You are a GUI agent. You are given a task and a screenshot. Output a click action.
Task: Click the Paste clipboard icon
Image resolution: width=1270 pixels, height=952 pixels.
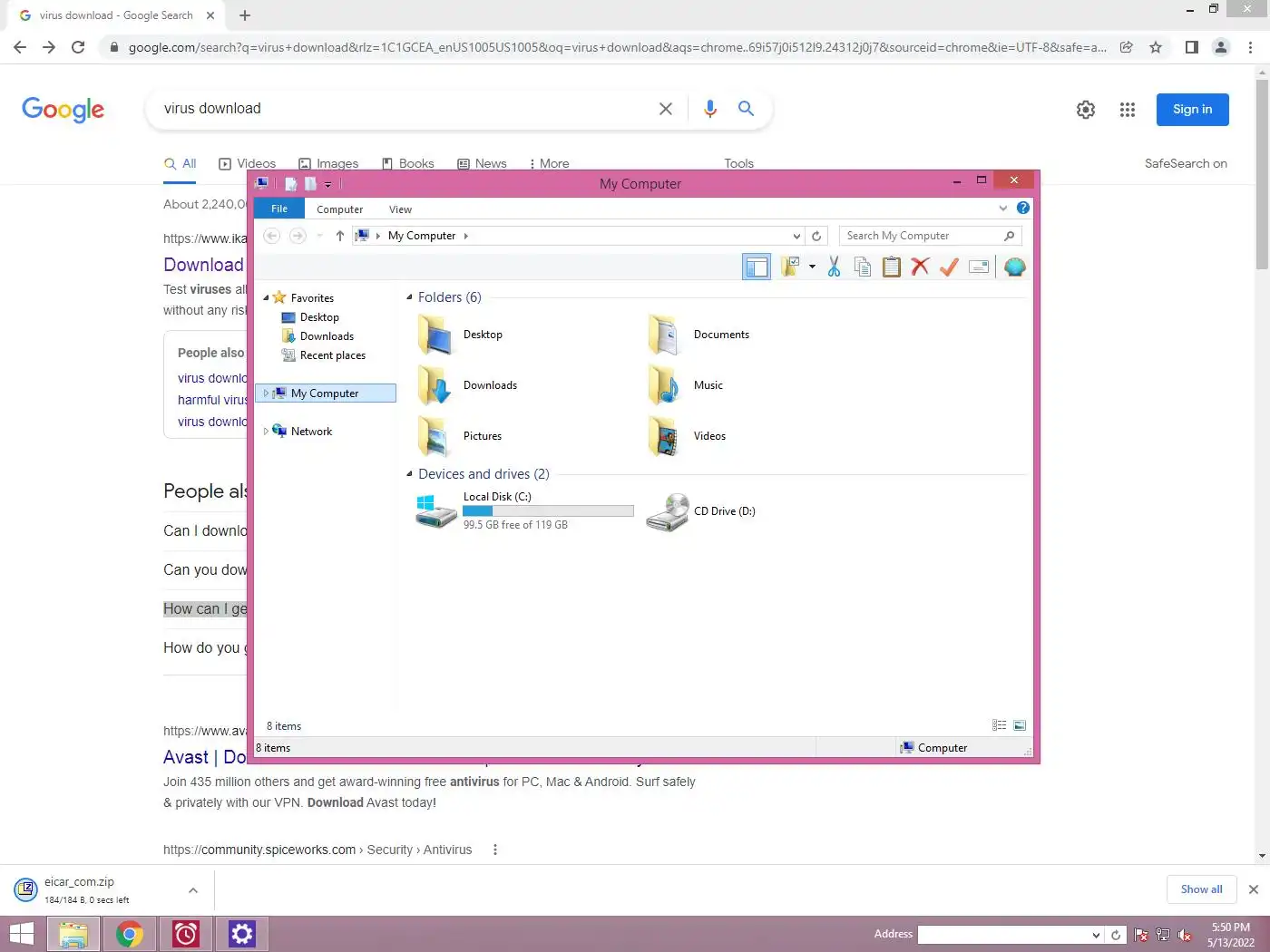[x=892, y=267]
